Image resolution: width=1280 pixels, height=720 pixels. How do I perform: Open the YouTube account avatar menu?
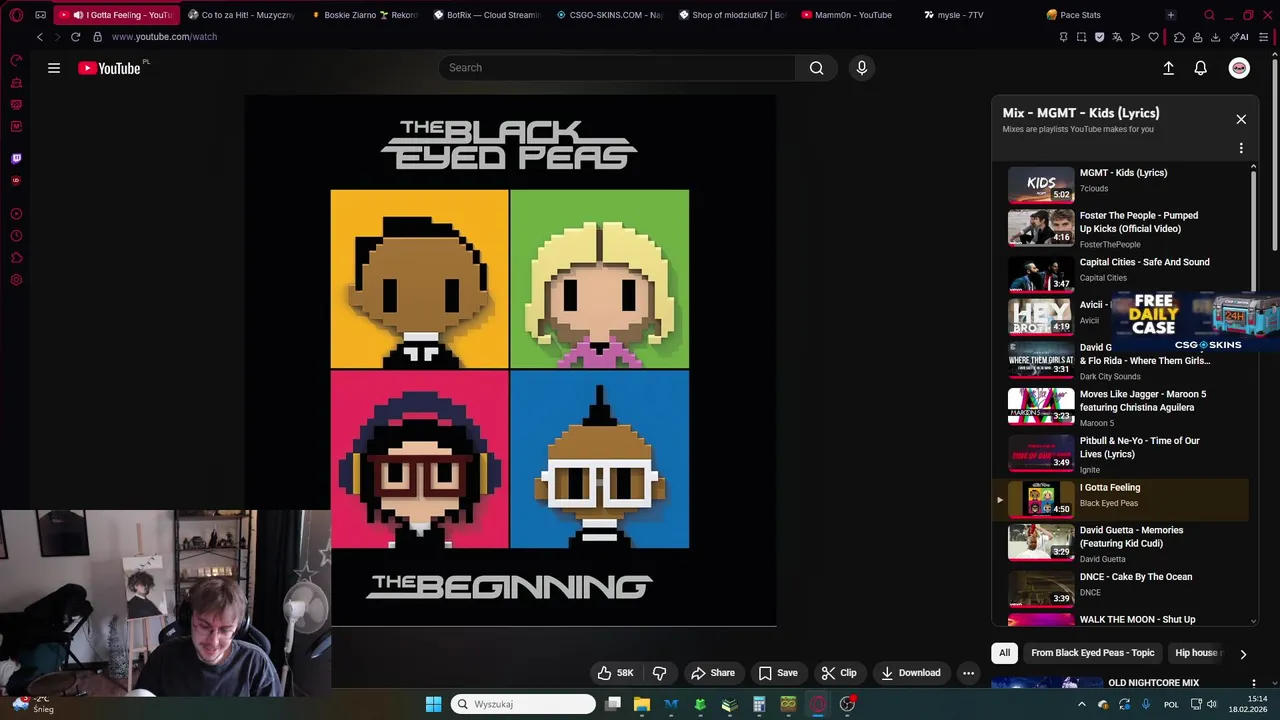[1239, 68]
